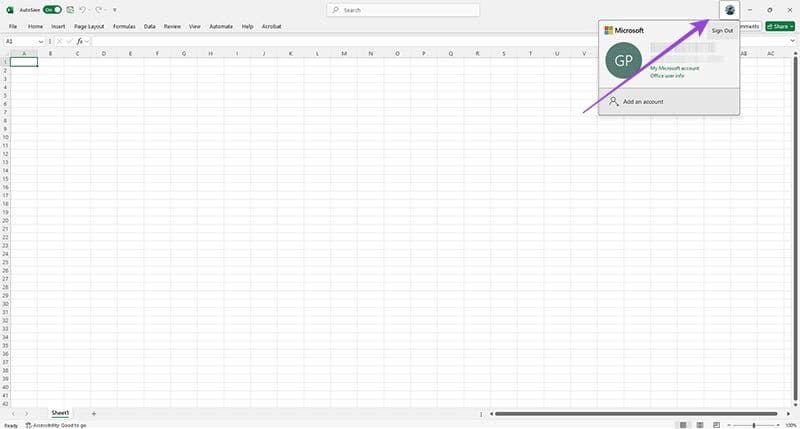
Task: Toggle the AutoSave switch
Action: pos(52,9)
